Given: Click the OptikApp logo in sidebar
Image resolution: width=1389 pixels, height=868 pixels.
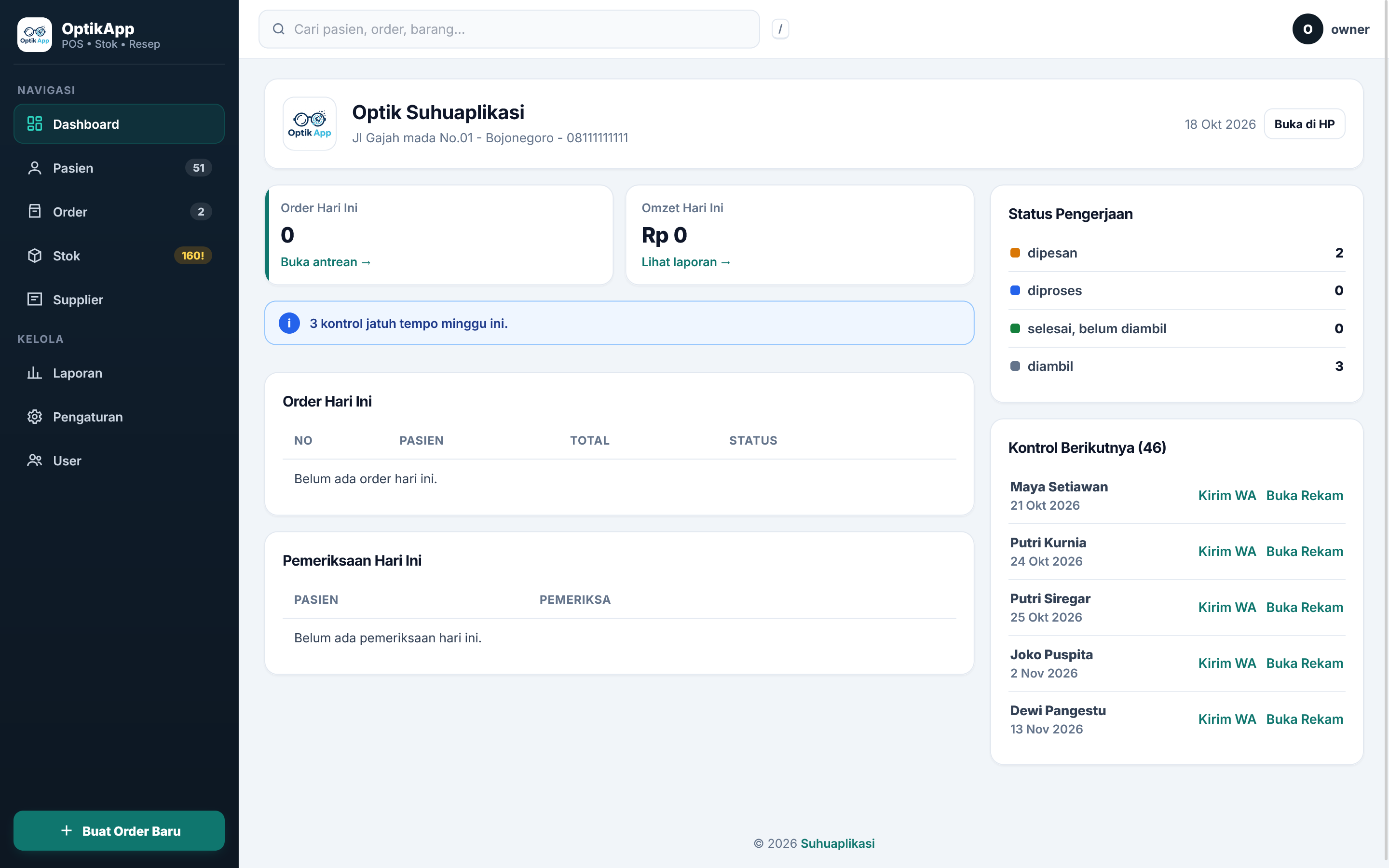Looking at the screenshot, I should point(34,34).
